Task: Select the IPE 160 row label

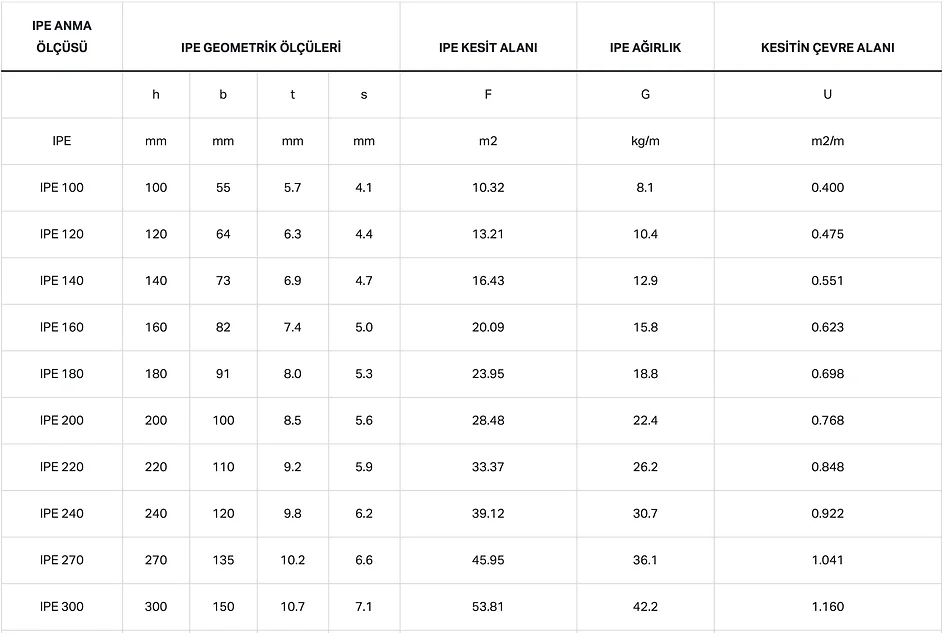Action: click(61, 327)
